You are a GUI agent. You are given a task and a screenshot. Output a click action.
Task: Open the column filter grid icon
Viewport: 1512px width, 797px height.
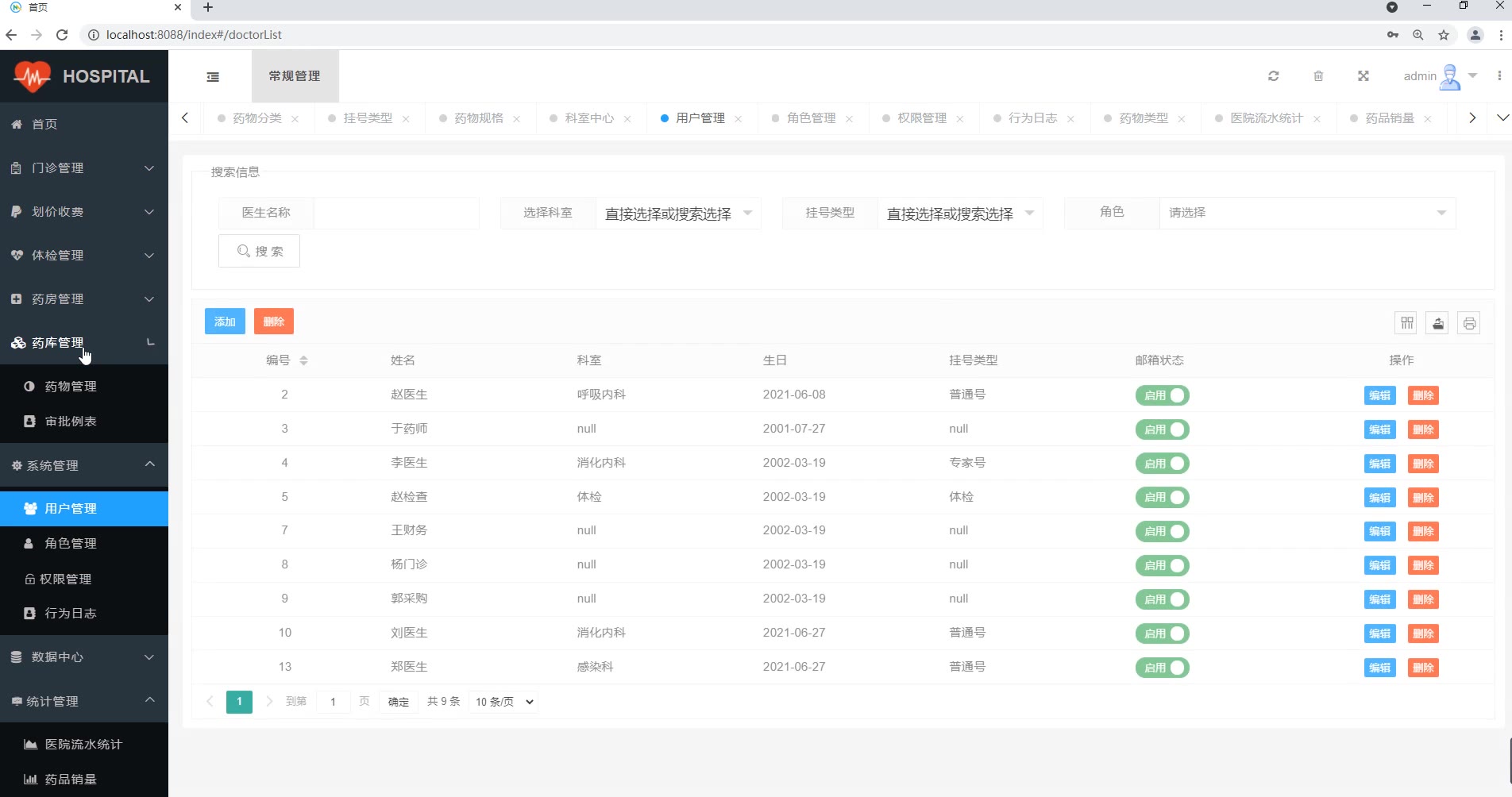[1407, 323]
